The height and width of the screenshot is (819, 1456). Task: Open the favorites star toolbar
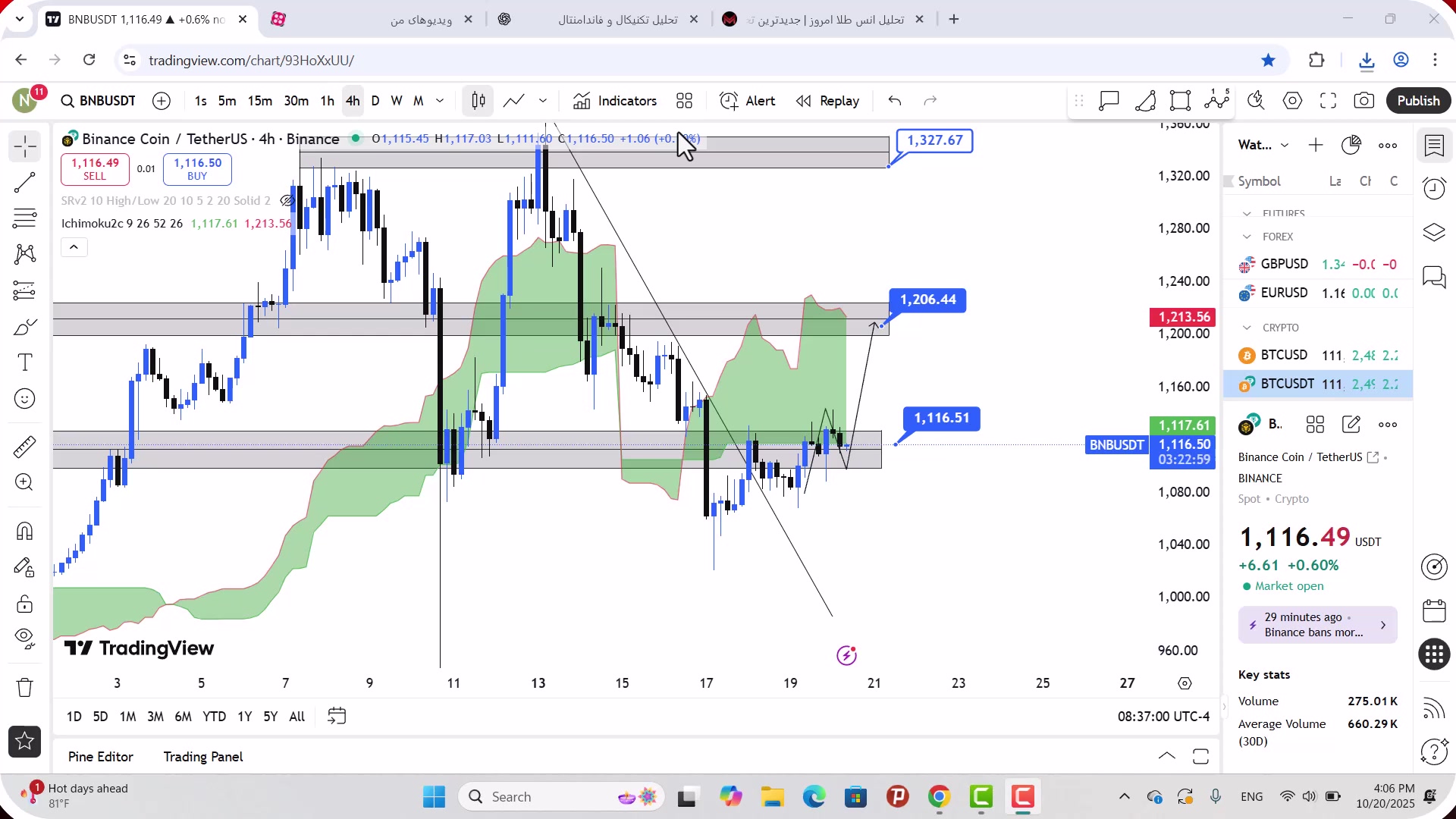25,742
